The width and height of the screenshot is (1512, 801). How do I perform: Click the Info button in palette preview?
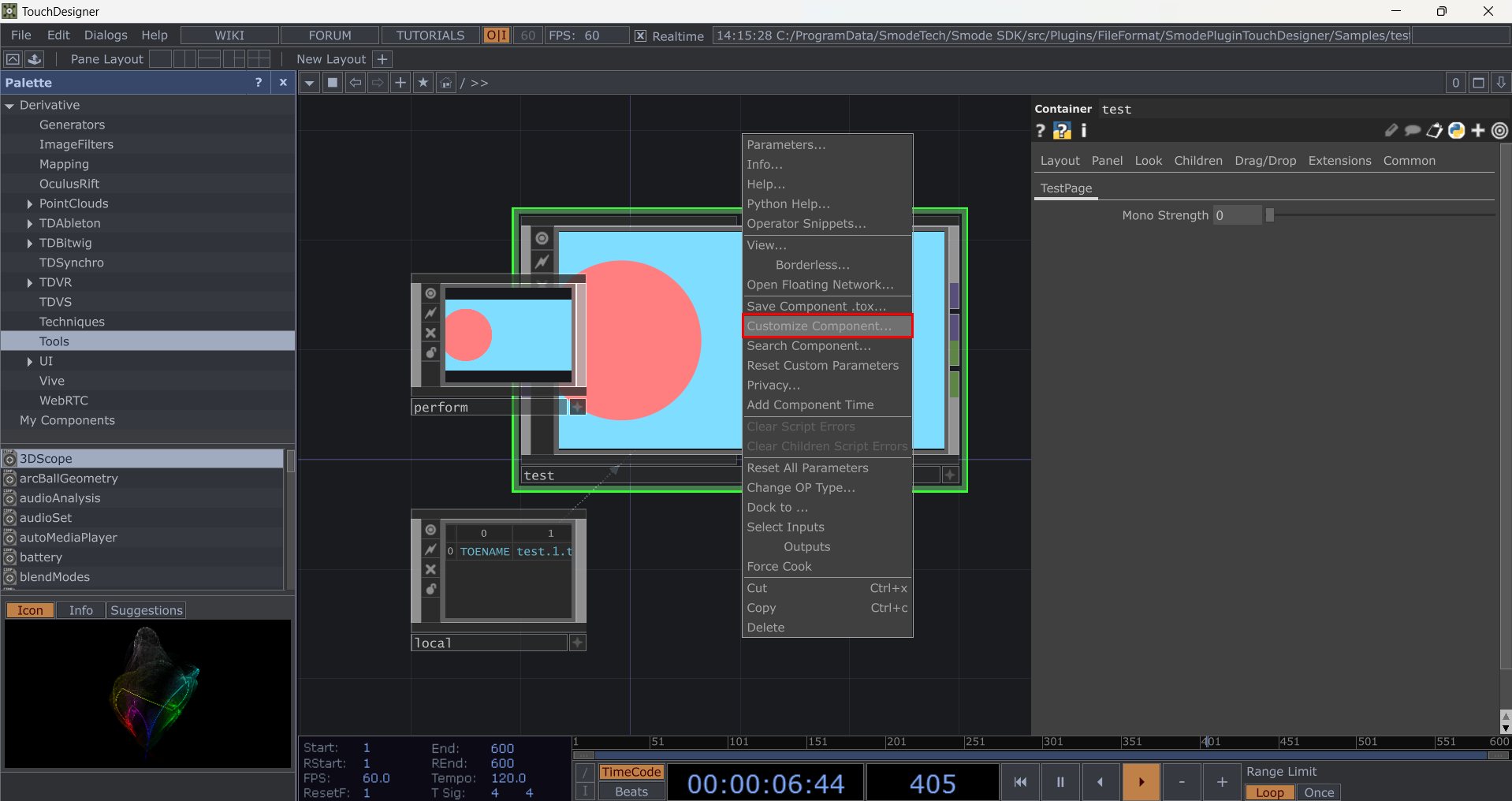tap(81, 610)
